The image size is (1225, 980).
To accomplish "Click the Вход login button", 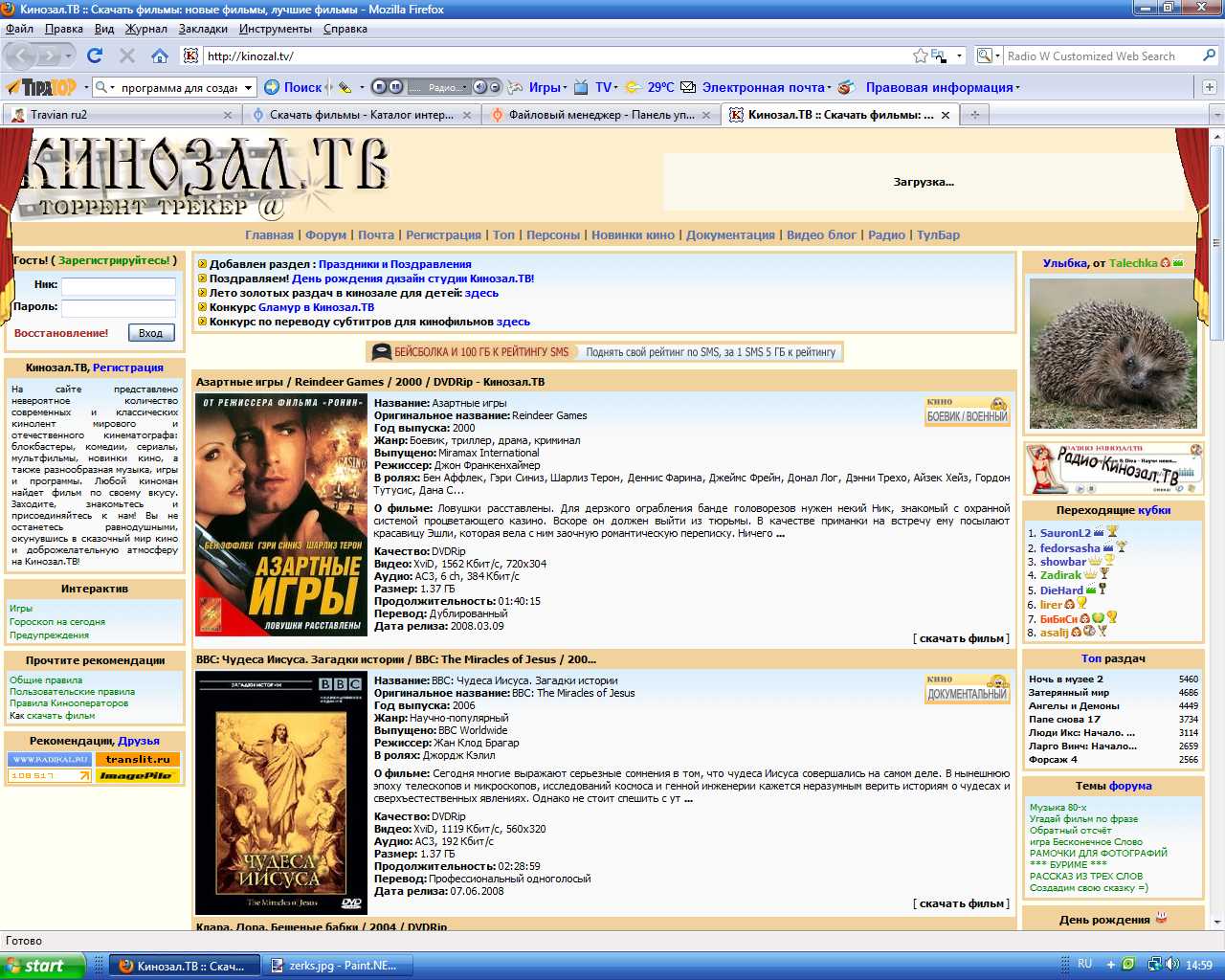I will tap(150, 333).
